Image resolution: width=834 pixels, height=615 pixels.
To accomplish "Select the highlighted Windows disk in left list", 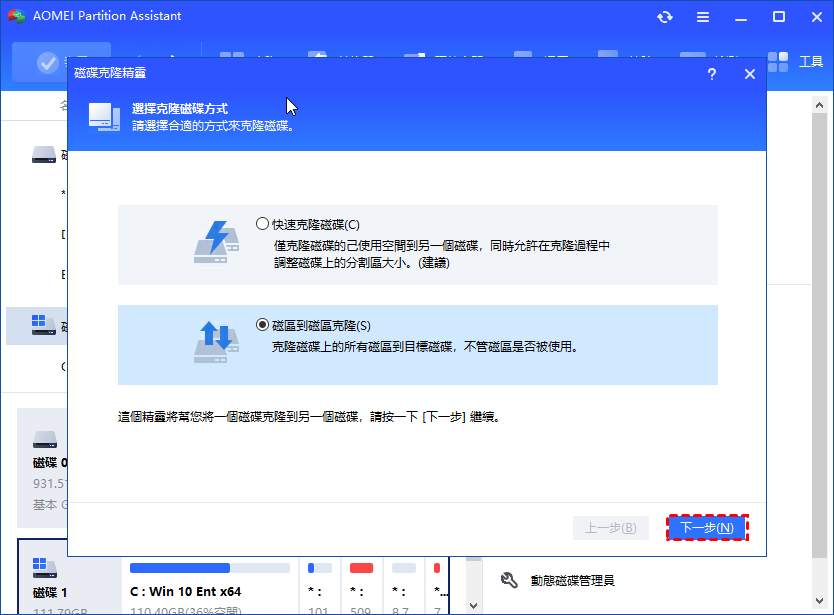I will 44,325.
